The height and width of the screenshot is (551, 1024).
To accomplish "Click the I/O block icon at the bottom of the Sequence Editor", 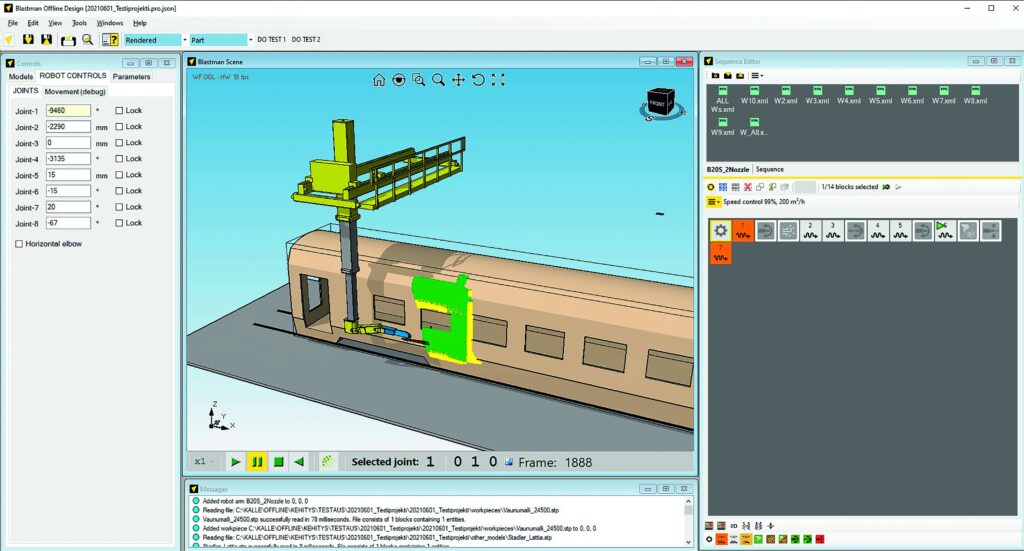I will tap(733, 526).
